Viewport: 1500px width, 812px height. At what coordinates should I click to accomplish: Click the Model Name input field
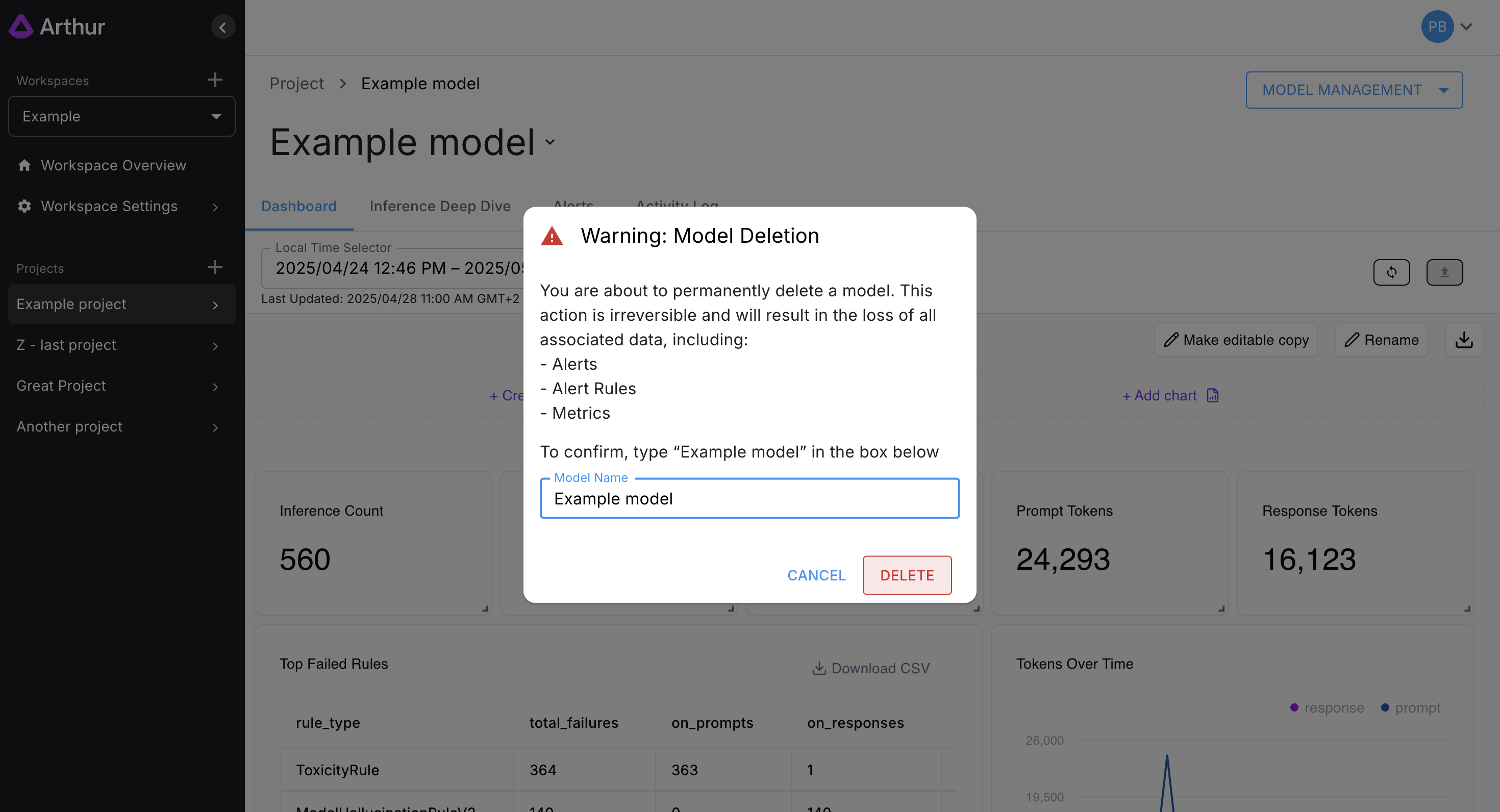pyautogui.click(x=749, y=499)
